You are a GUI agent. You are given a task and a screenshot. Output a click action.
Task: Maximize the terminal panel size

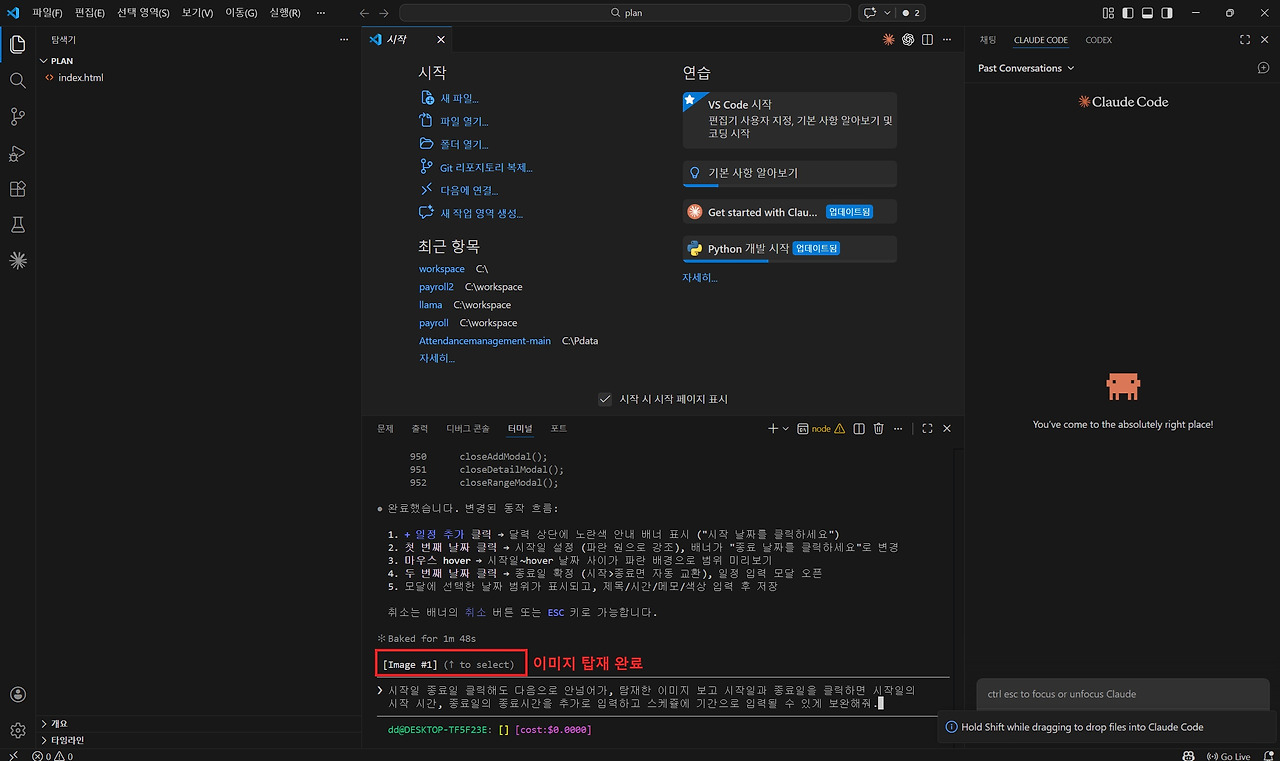(927, 428)
